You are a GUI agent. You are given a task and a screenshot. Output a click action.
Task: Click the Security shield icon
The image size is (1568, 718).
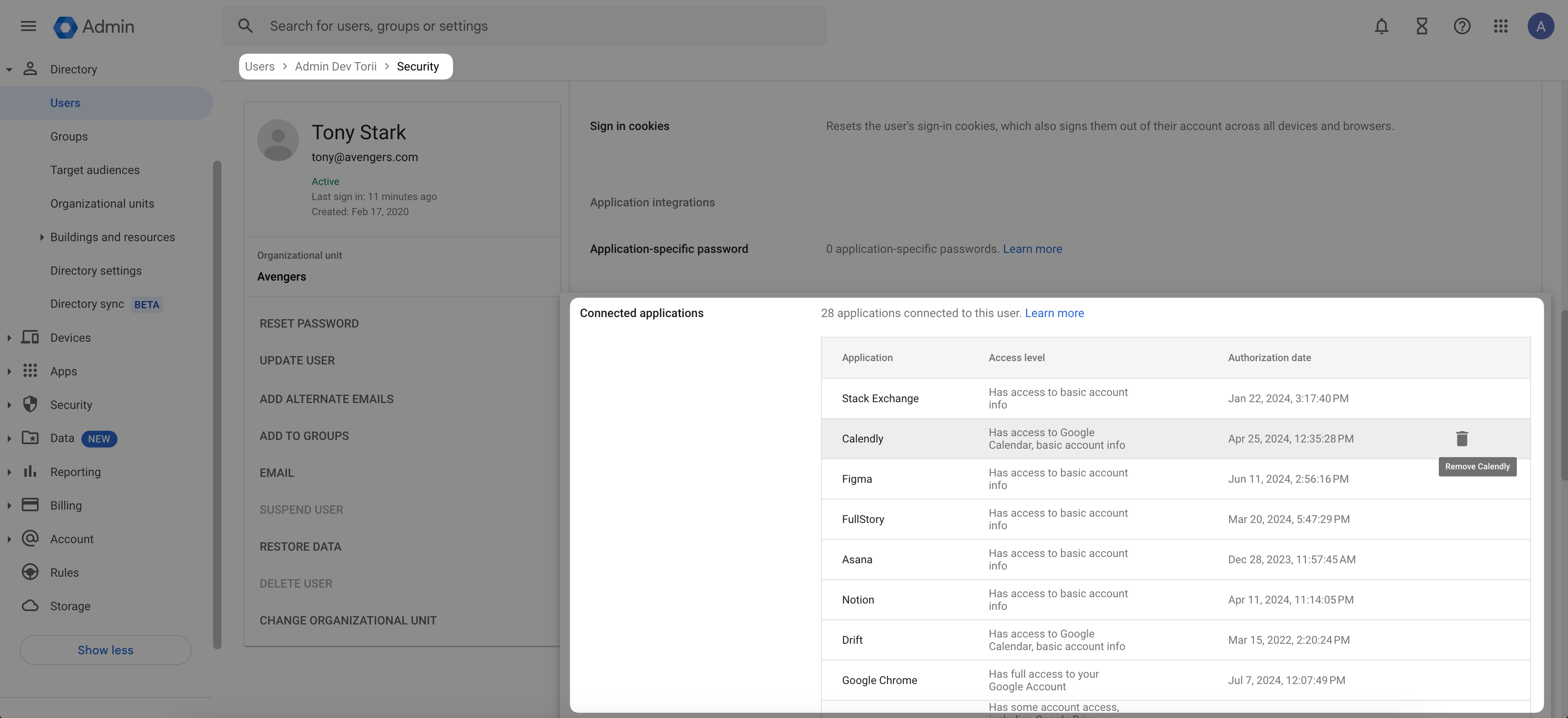coord(30,404)
